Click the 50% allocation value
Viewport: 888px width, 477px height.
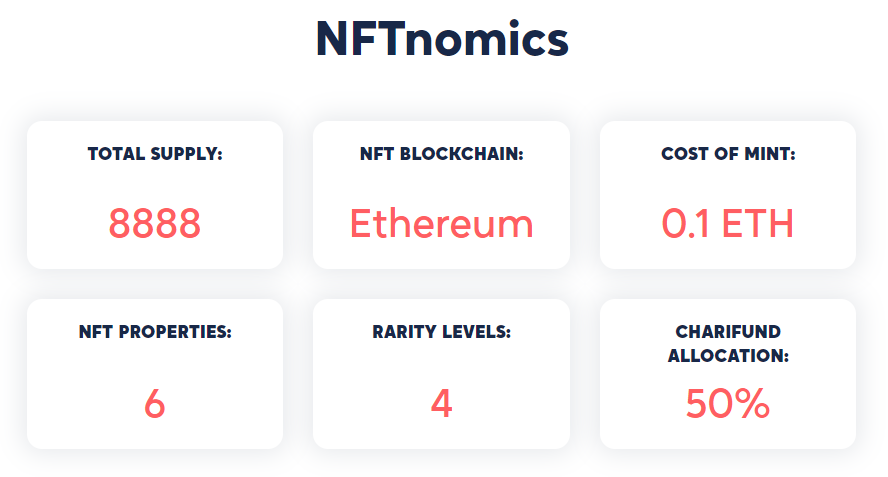tap(728, 403)
